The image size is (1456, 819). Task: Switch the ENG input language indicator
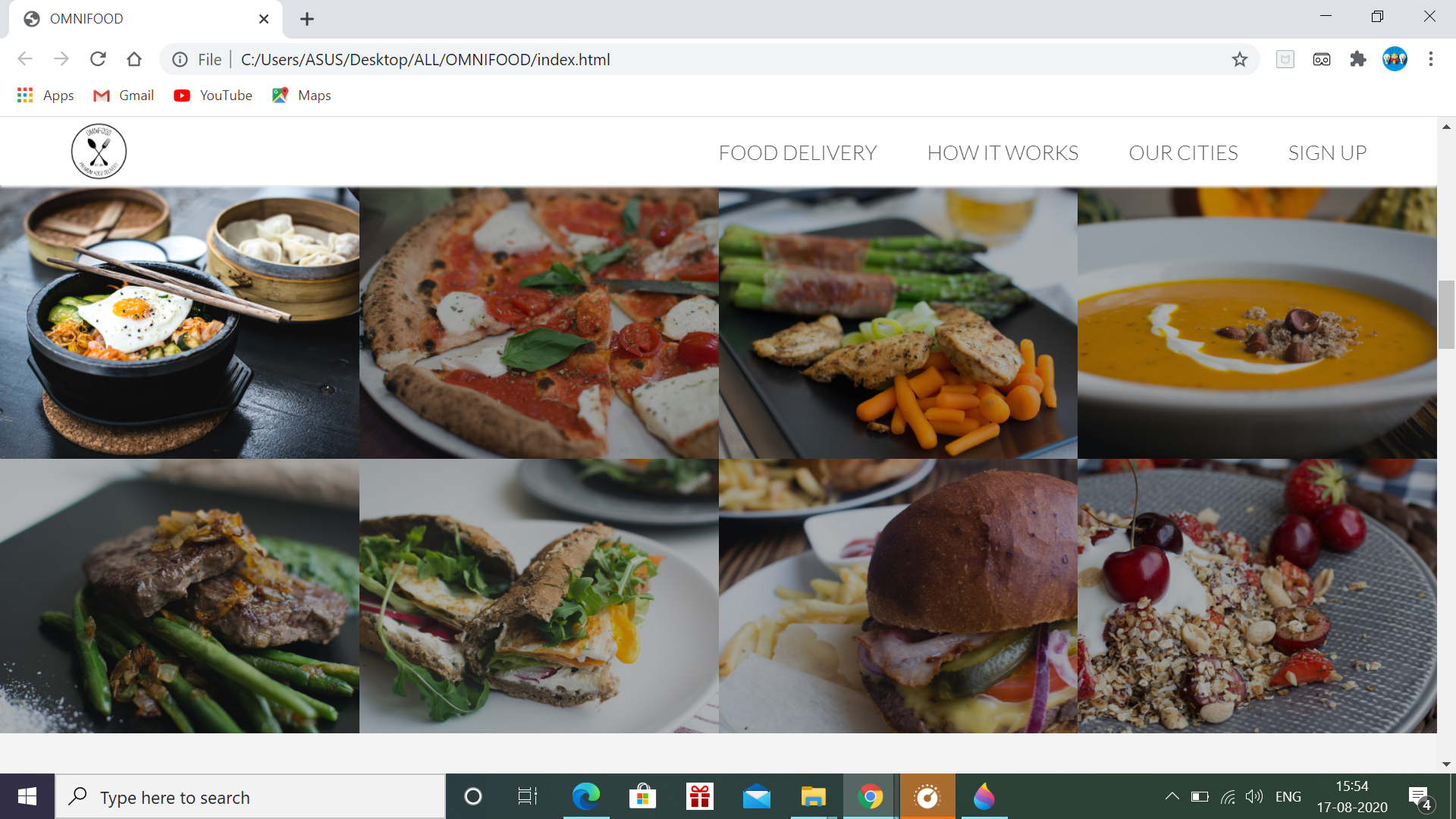coord(1287,796)
